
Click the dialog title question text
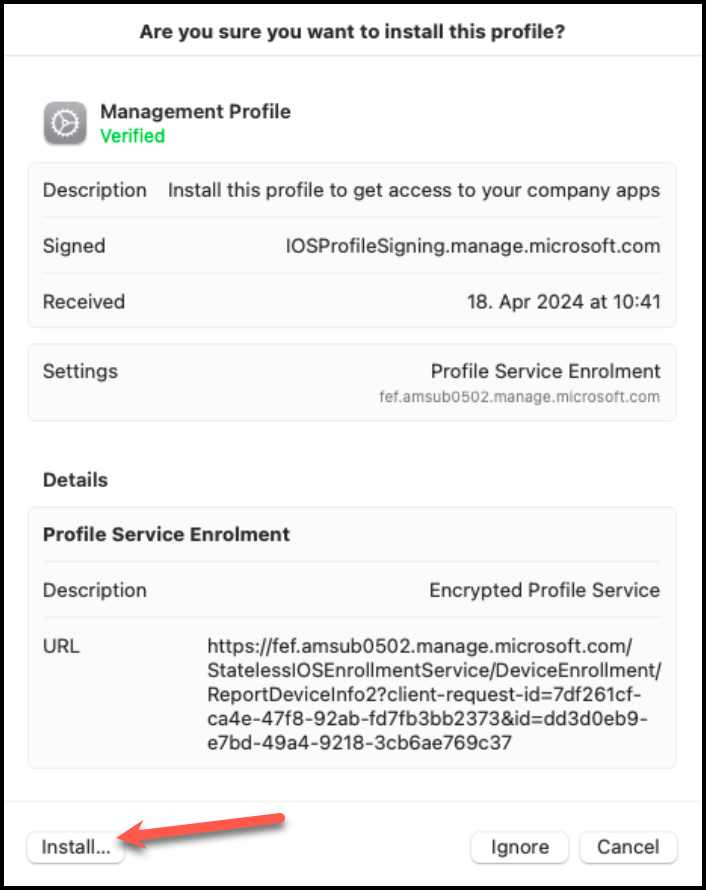352,31
